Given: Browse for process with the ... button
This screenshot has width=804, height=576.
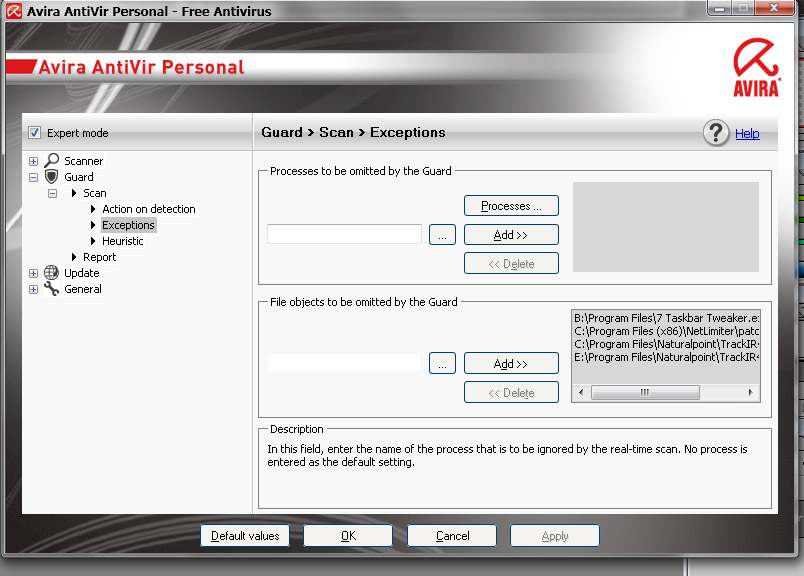Looking at the screenshot, I should [x=442, y=235].
